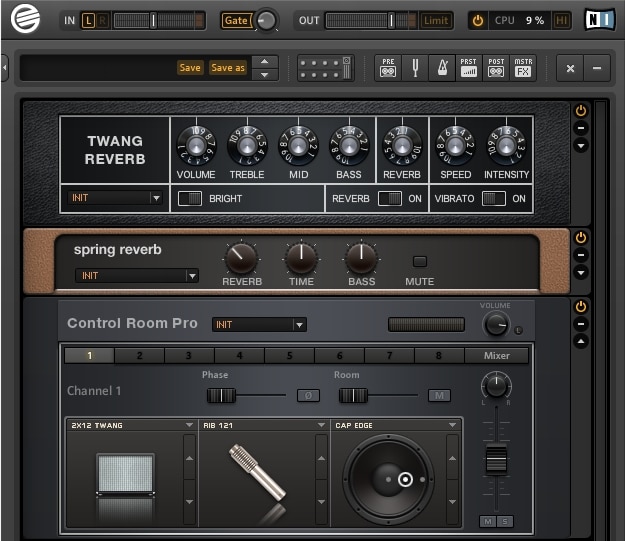
Task: Open Twang Reverb INIT preset dropdown
Action: 116,198
